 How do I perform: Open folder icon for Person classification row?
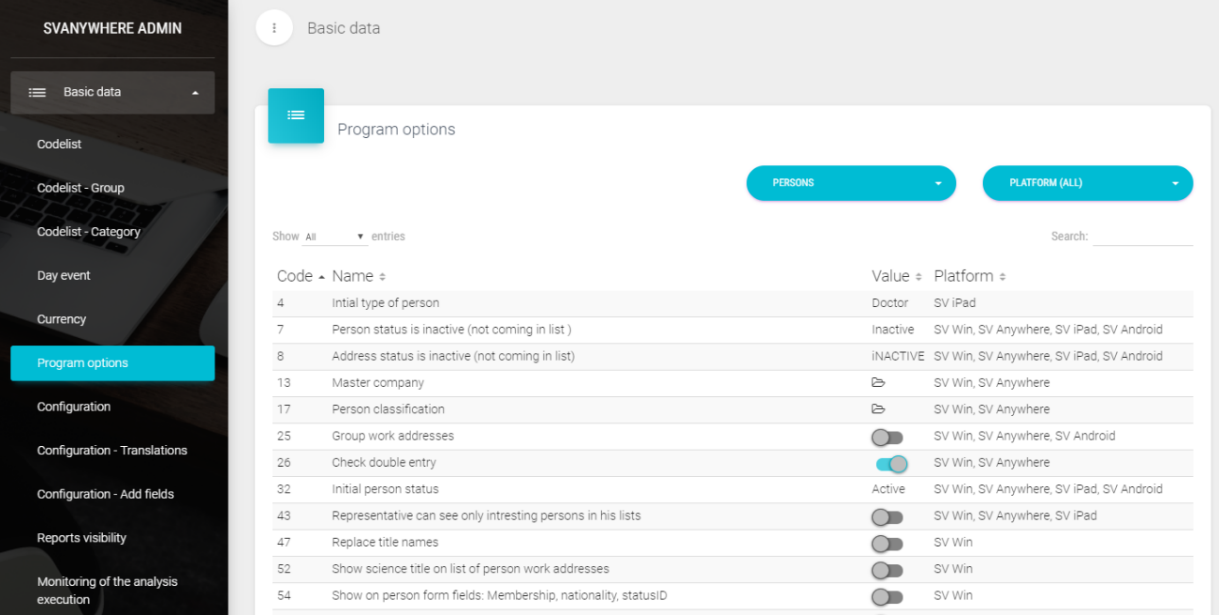878,409
